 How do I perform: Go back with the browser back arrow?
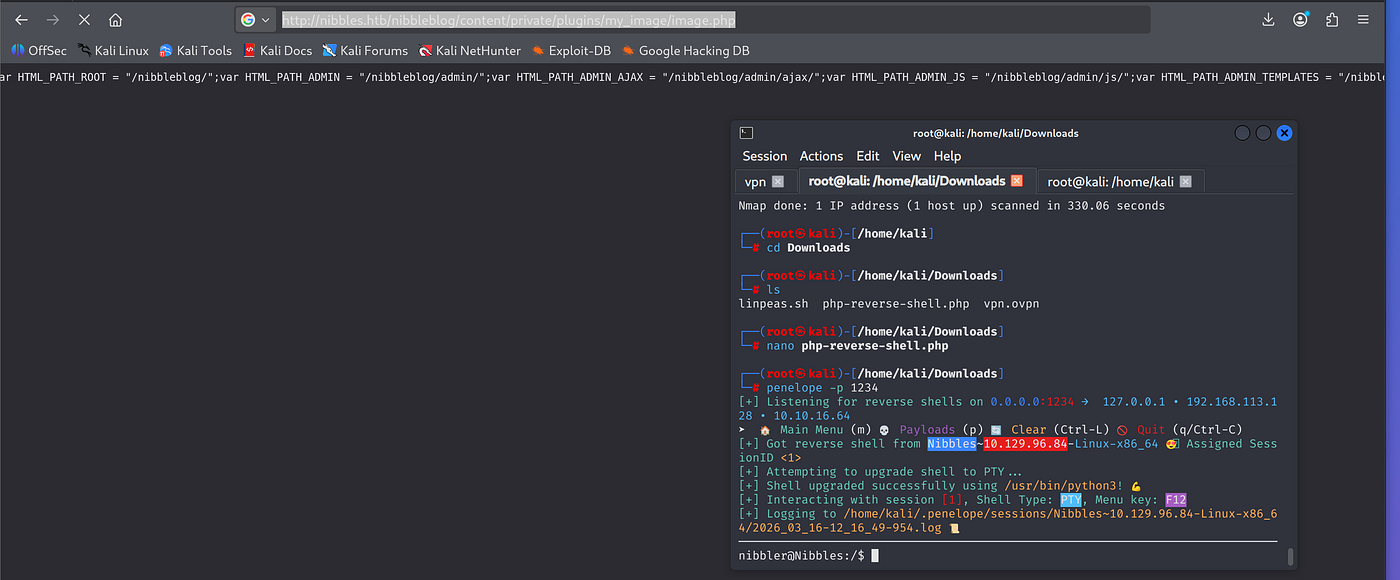(x=21, y=19)
